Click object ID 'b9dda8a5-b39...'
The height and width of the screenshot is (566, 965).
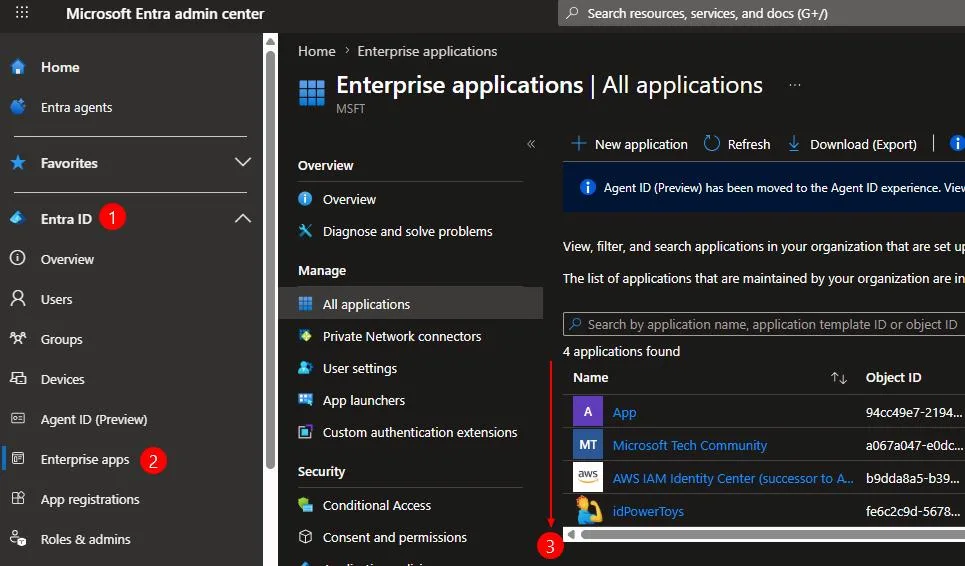tap(912, 478)
